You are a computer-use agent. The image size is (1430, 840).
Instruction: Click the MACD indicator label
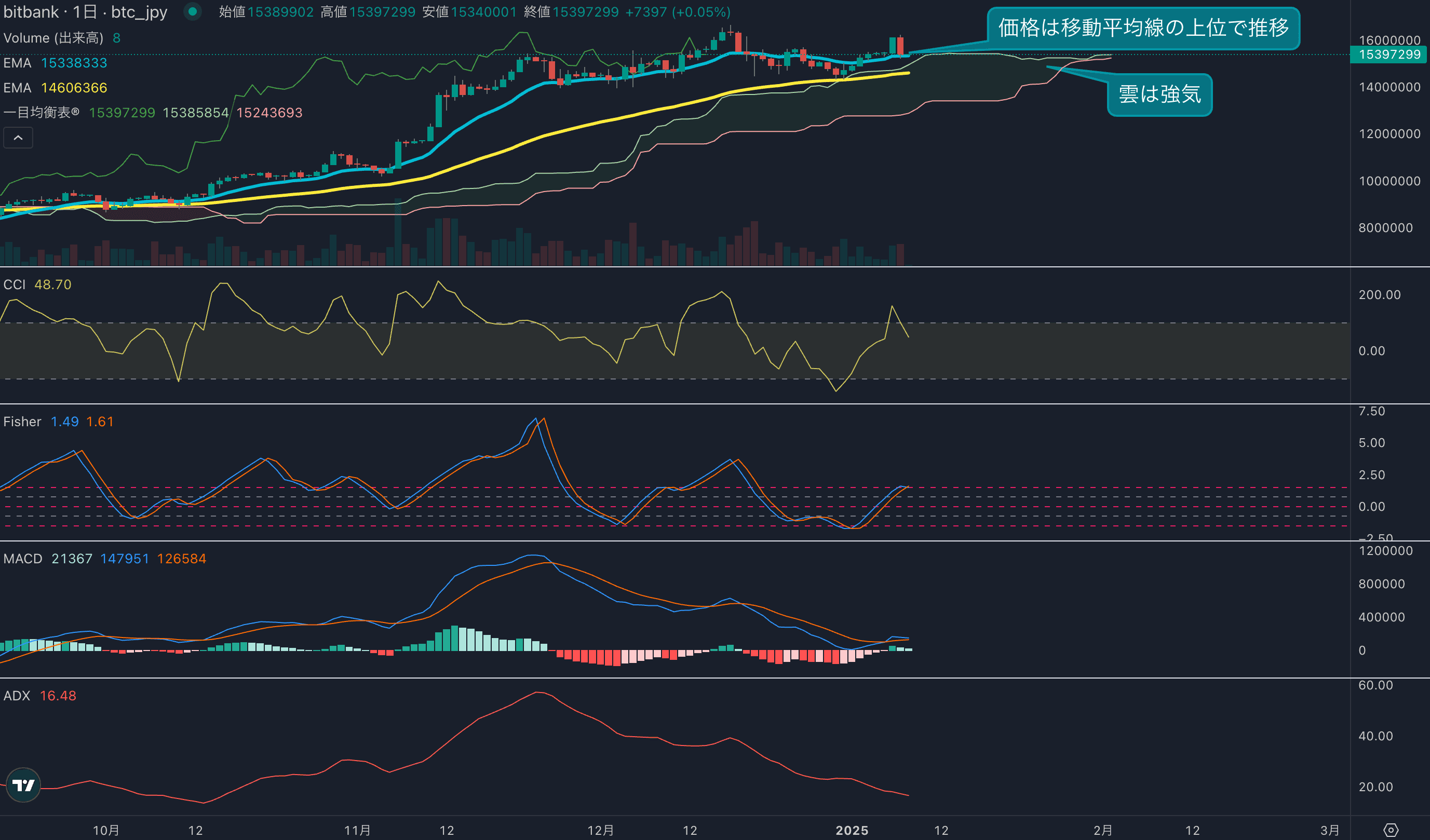tap(23, 559)
